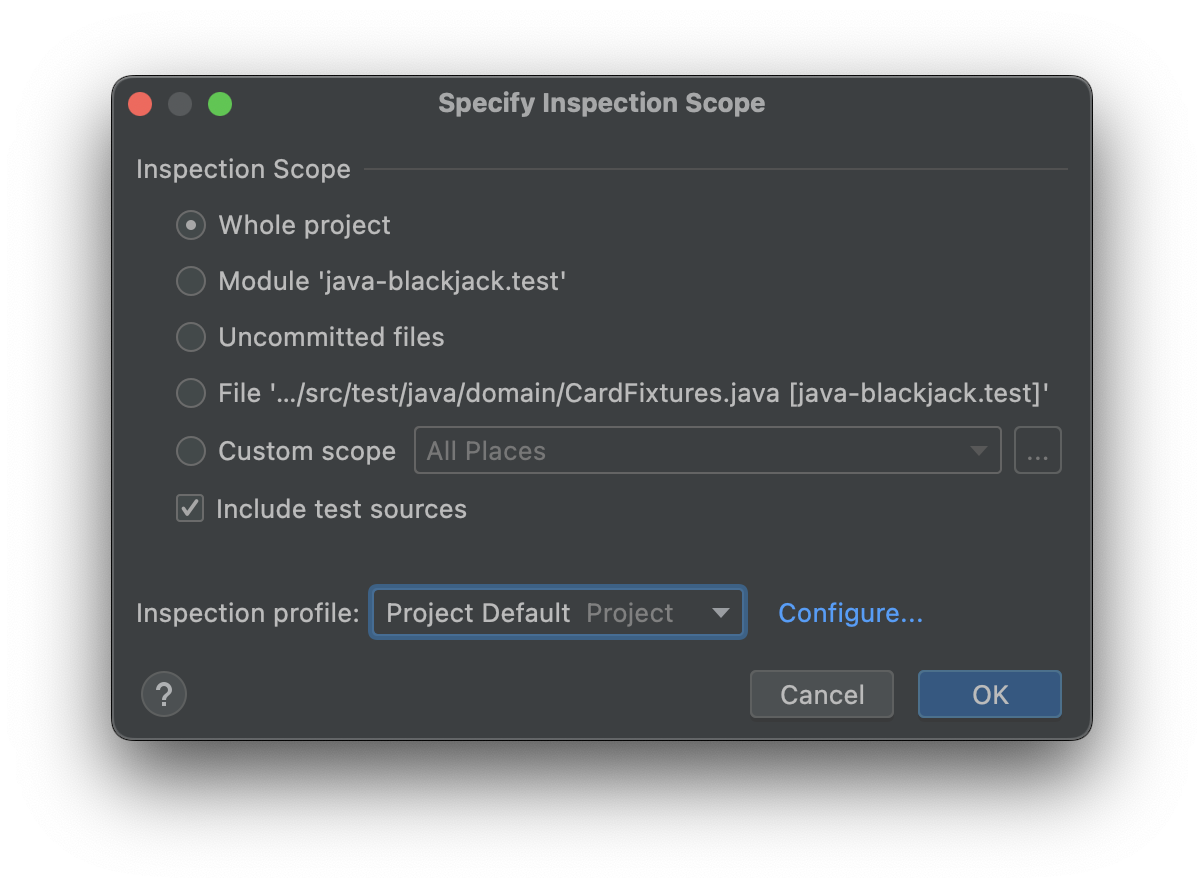Click the Inspection profile label
Viewport: 1204px width, 888px height.
247,613
